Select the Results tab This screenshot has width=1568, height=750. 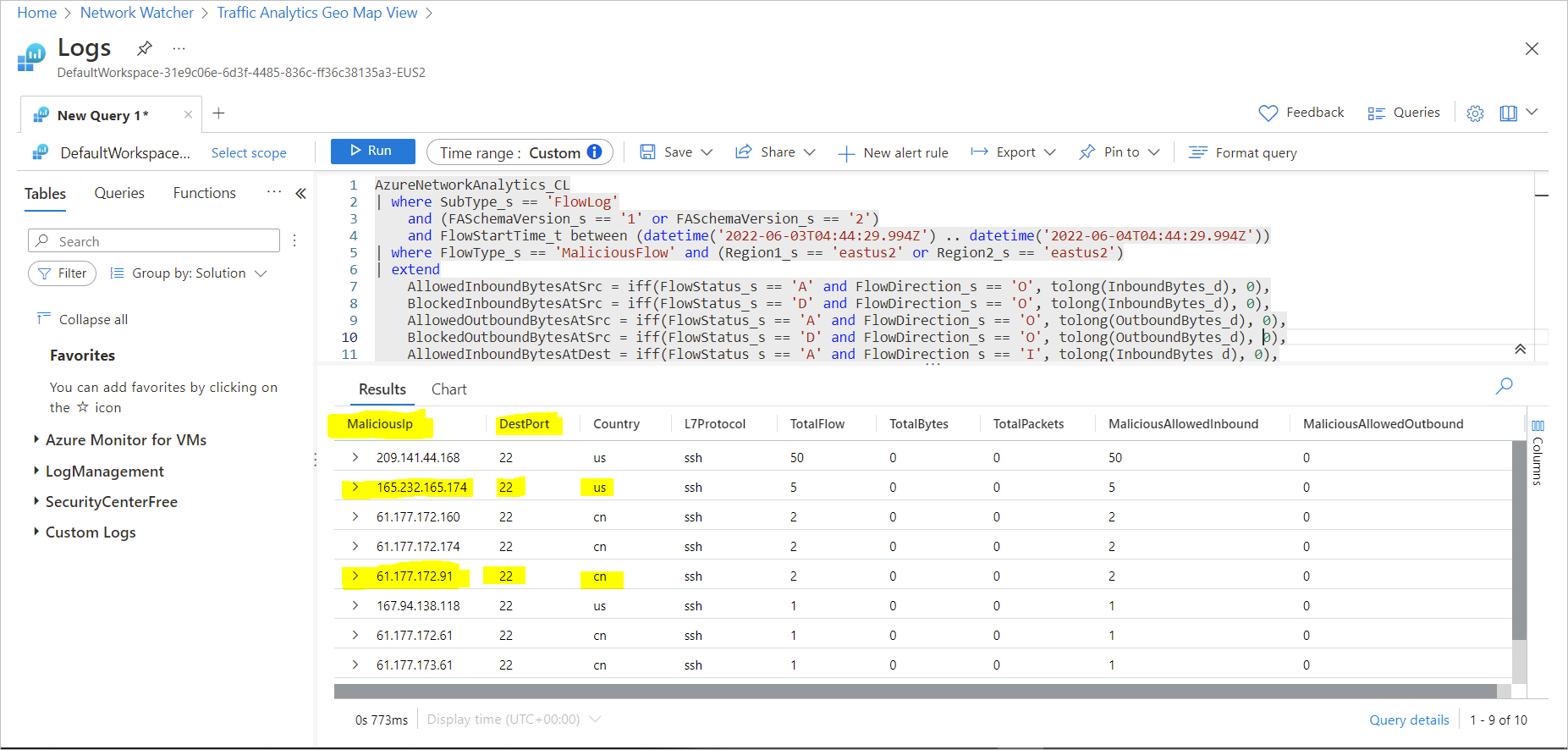pos(382,389)
